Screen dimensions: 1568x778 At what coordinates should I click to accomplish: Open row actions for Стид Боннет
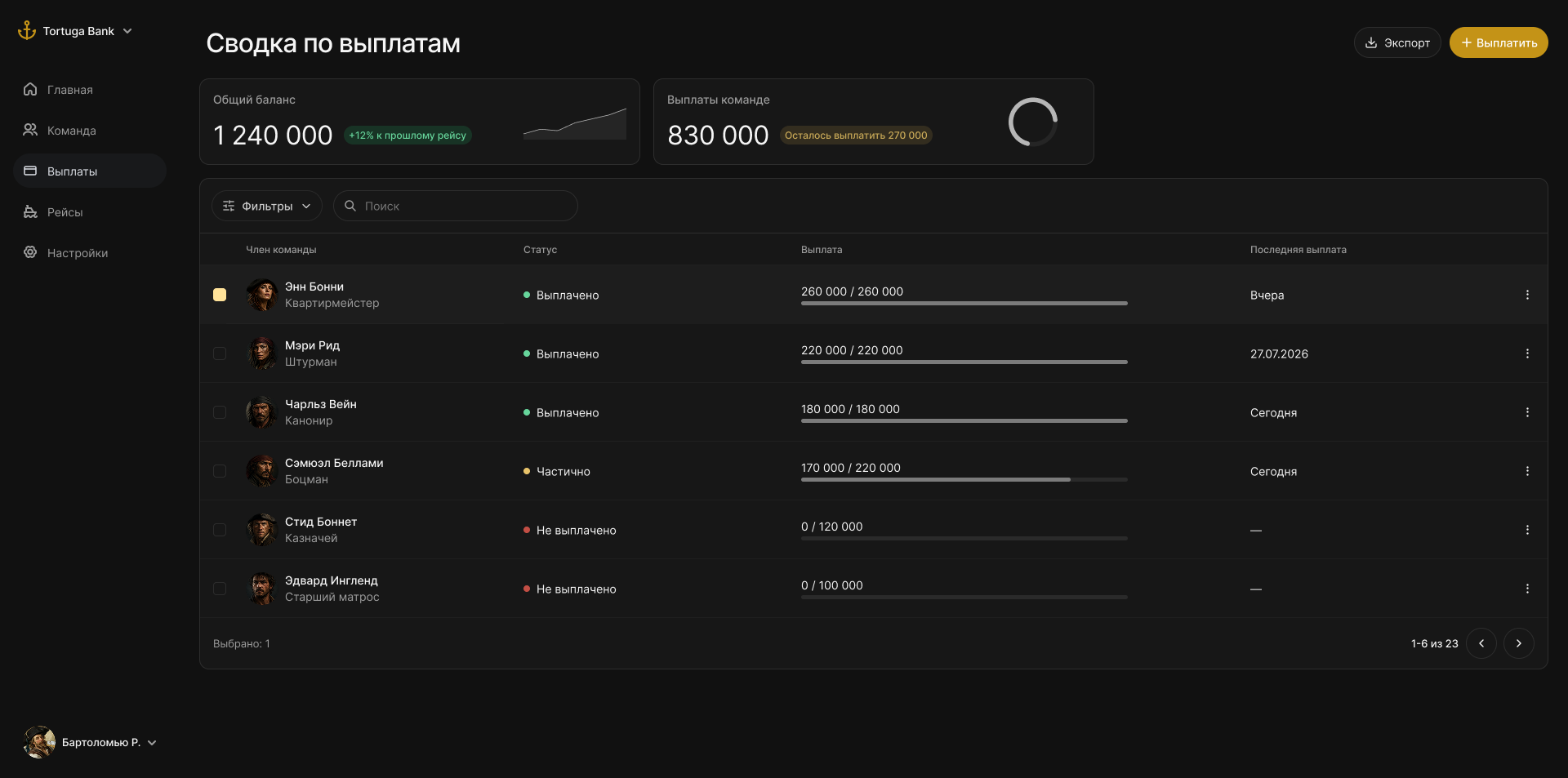[x=1527, y=530]
